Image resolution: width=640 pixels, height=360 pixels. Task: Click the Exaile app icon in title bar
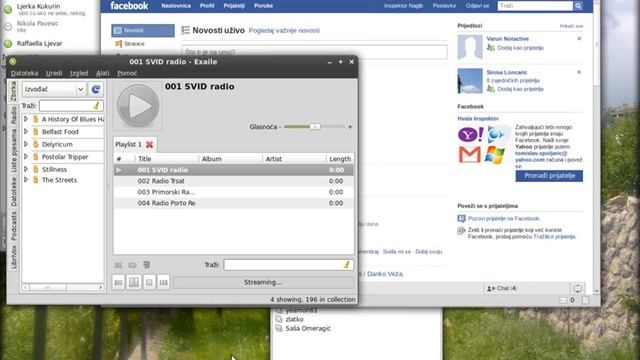coord(13,62)
